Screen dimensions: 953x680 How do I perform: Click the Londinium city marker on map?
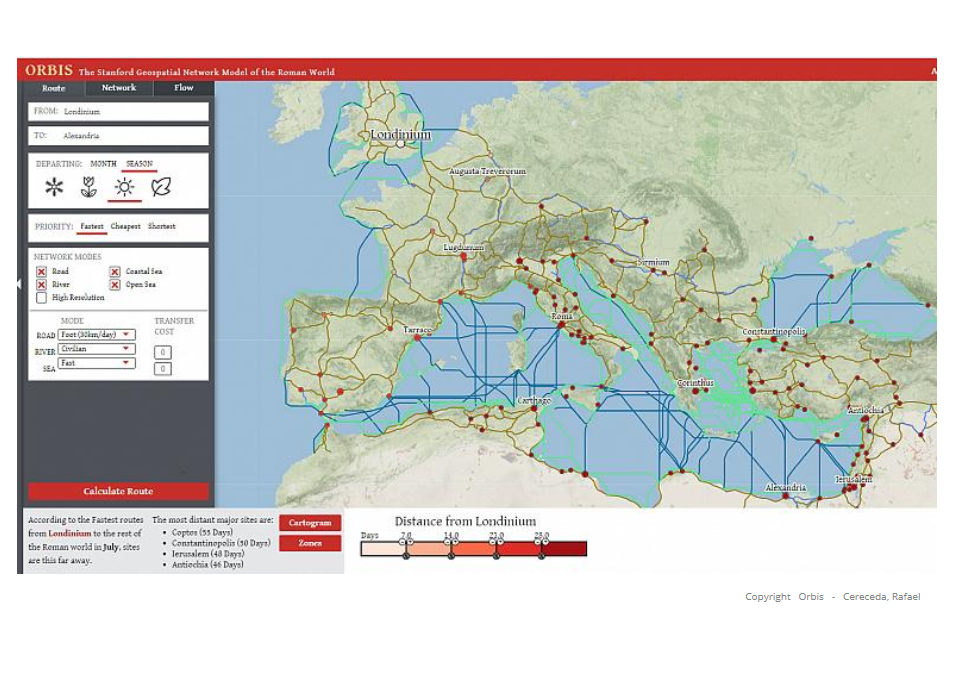pyautogui.click(x=400, y=143)
